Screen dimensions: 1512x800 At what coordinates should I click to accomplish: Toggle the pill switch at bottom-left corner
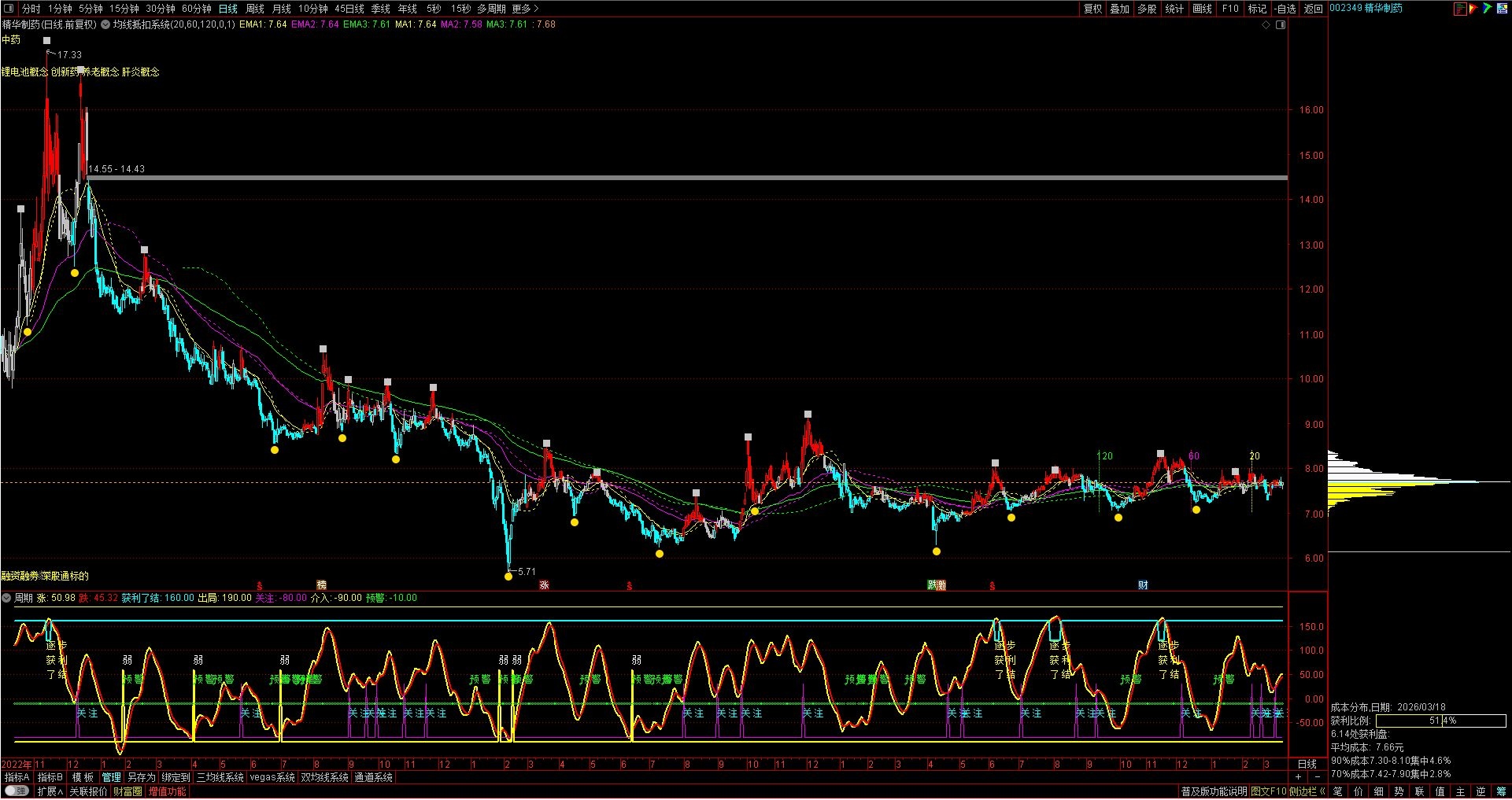coord(17,791)
